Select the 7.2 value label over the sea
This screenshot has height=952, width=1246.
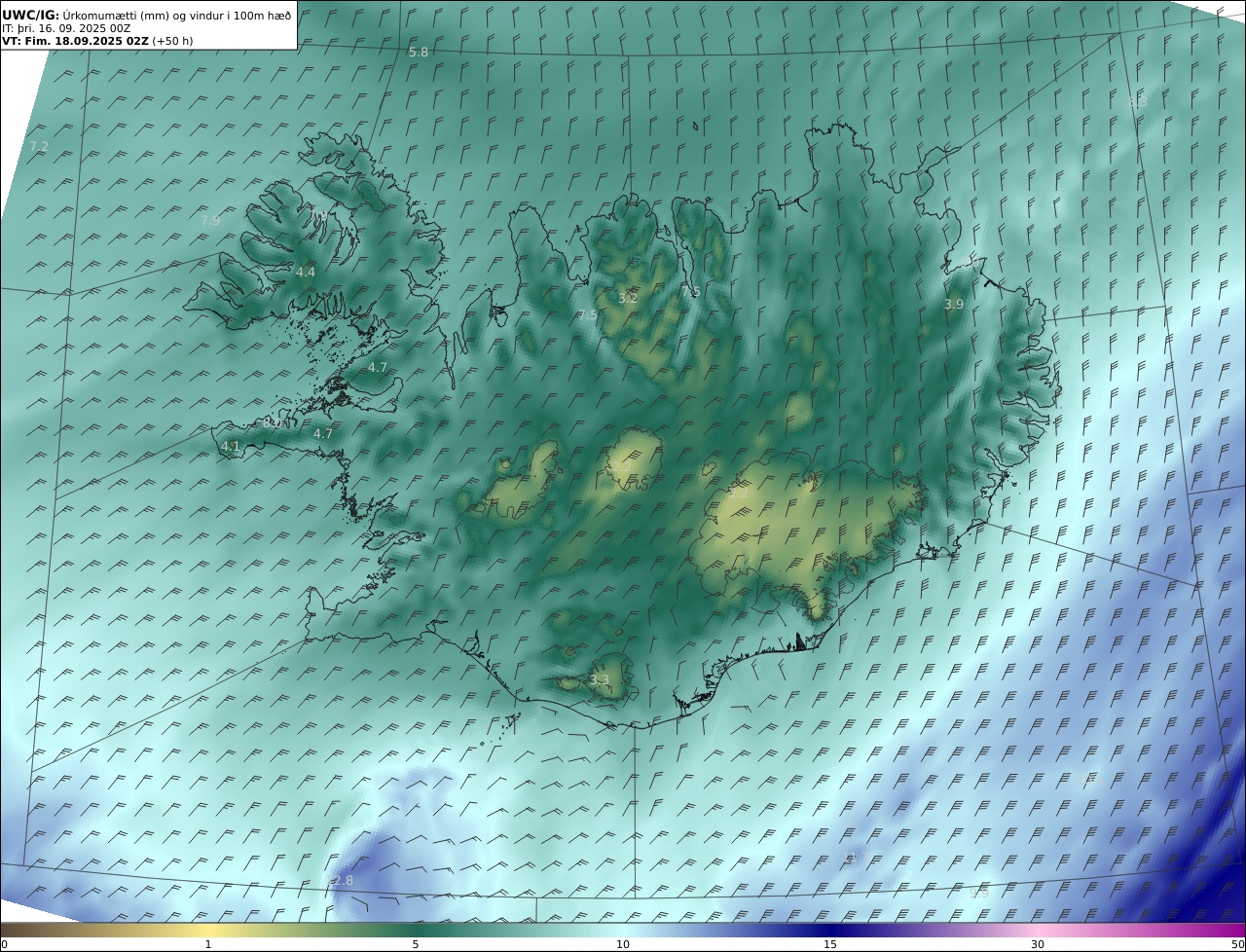(38, 146)
